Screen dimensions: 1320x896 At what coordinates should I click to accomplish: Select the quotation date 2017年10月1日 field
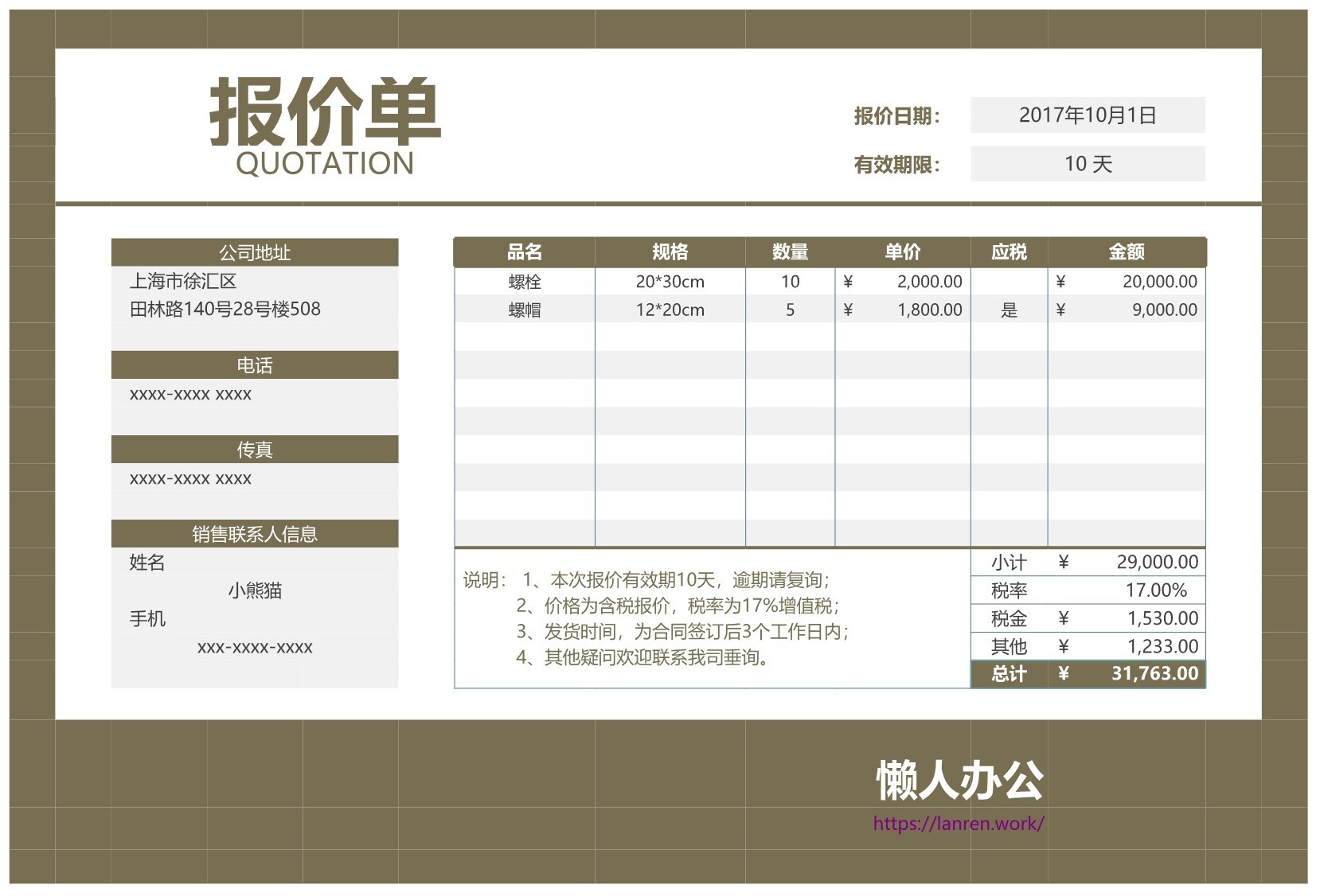[x=1087, y=115]
